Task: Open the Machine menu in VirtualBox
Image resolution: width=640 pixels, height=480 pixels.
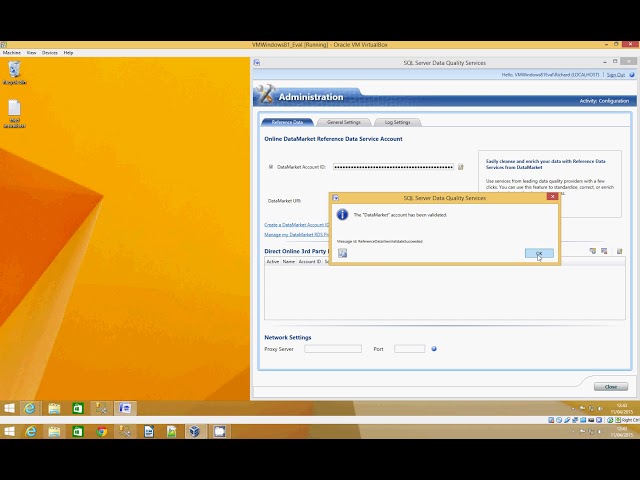Action: click(x=12, y=53)
